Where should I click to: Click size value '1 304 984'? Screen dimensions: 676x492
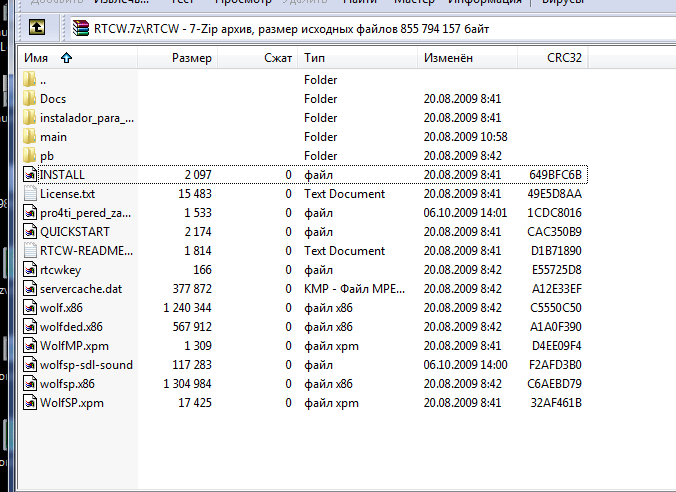[x=188, y=384]
